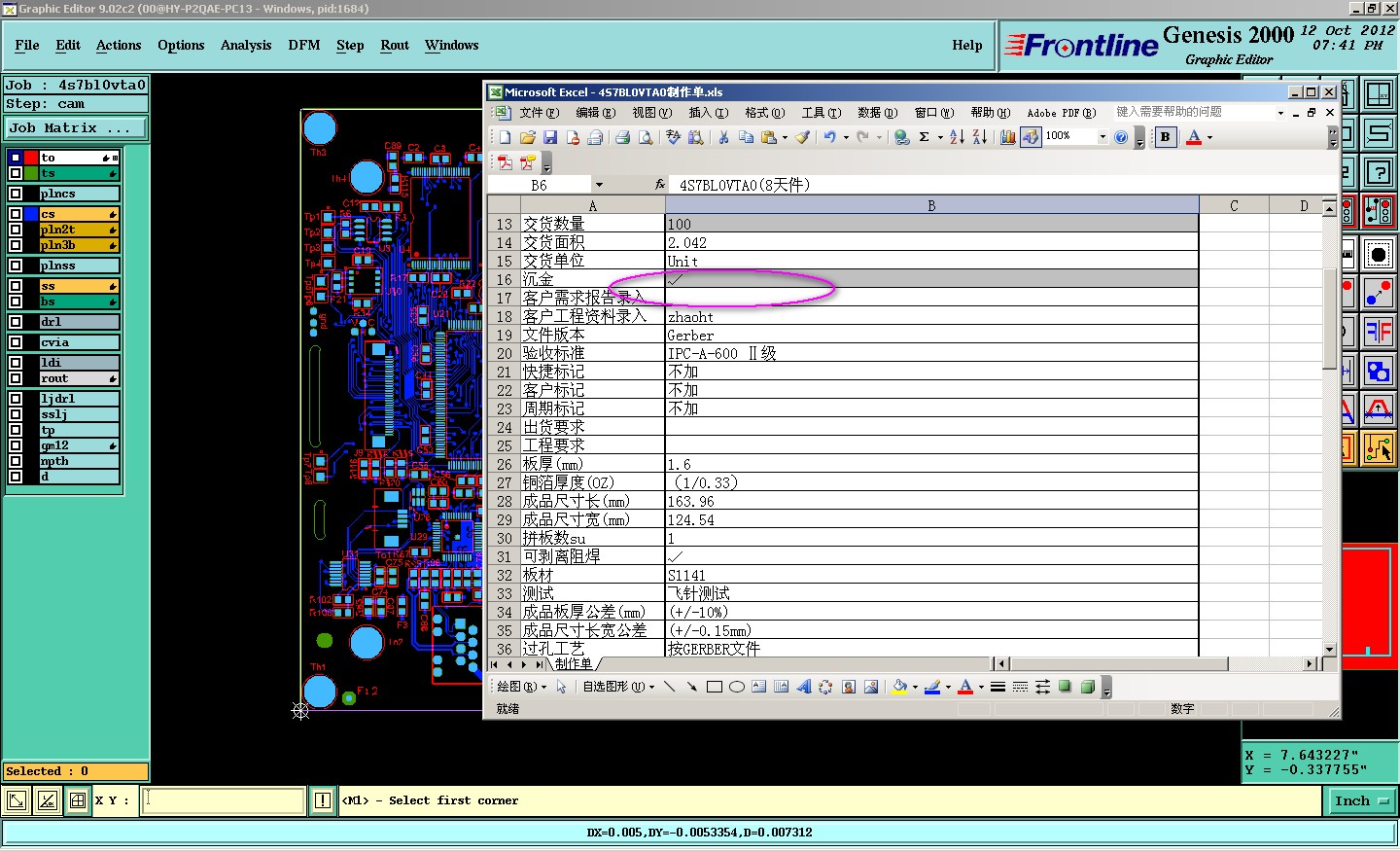Click red font color A in Excel toolbar
The height and width of the screenshot is (852, 1400).
[1194, 137]
